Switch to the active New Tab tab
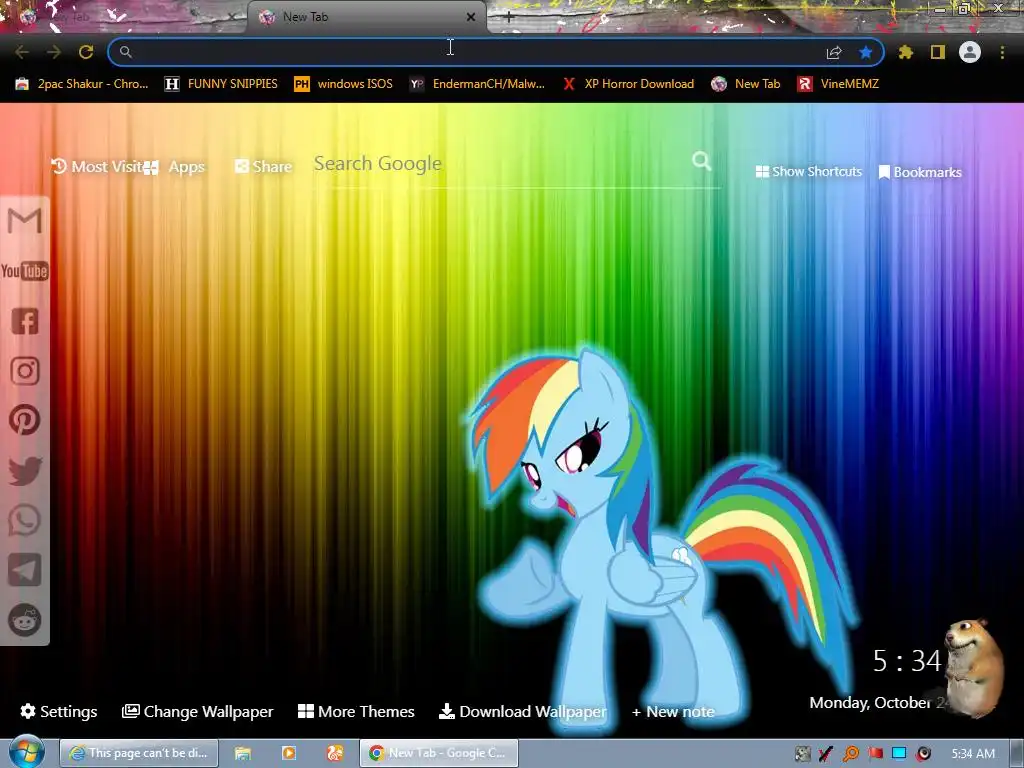Screen dimensions: 1024x768 [366, 17]
